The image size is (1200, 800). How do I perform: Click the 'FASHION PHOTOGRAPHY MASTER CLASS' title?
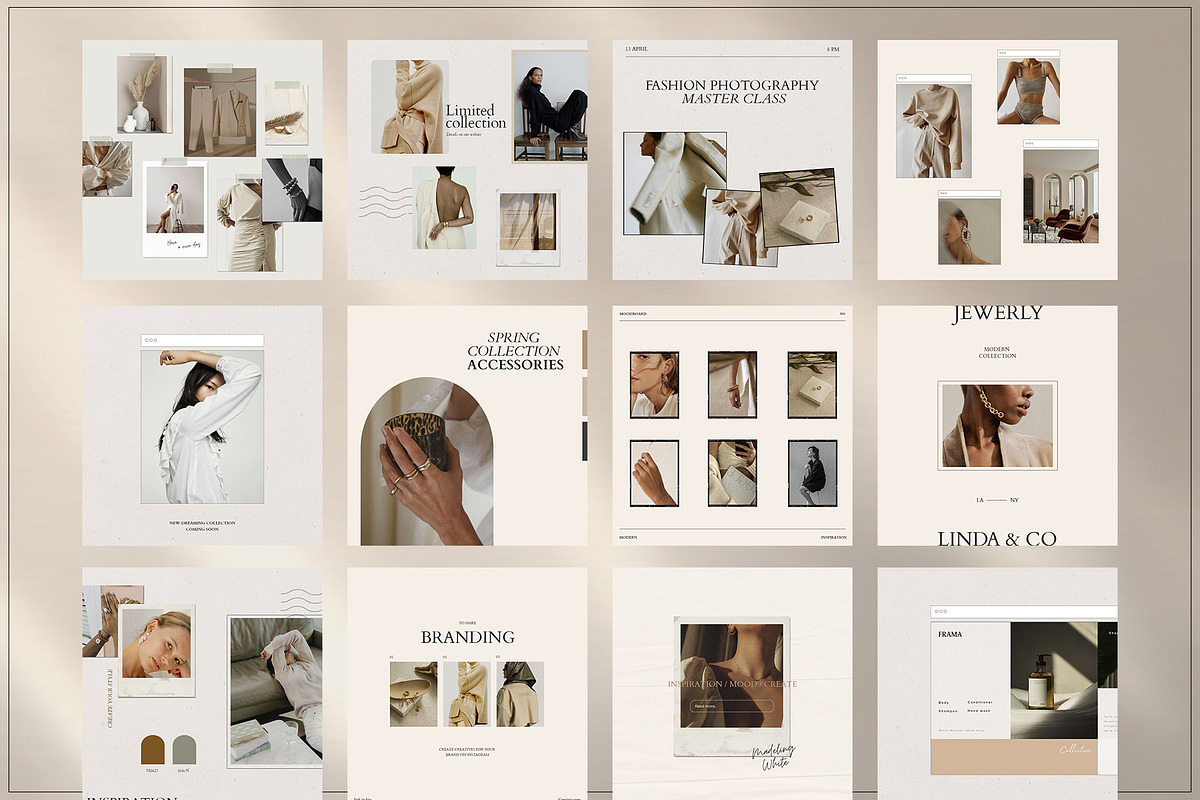732,92
